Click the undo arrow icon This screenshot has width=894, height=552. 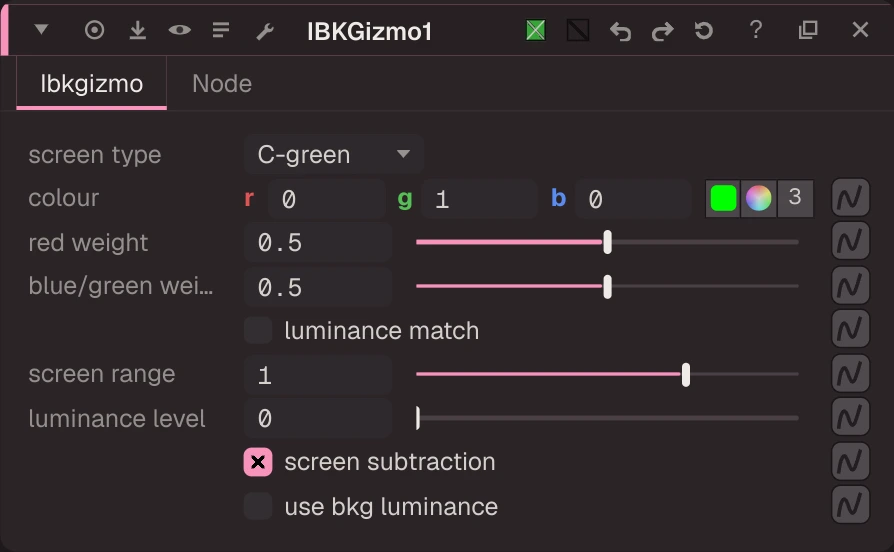pos(620,31)
